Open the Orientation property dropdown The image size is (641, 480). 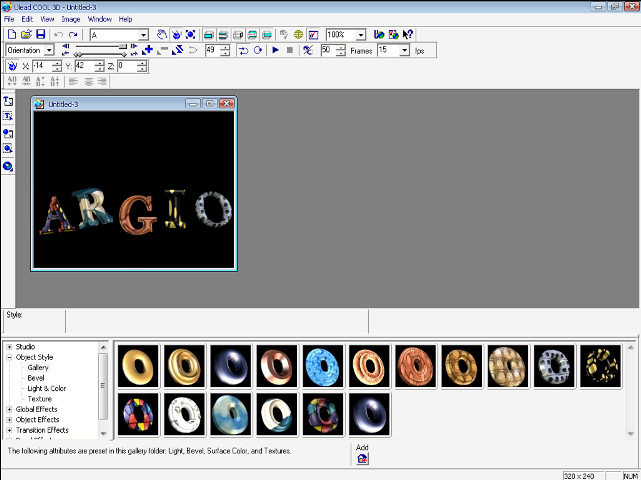(x=49, y=50)
